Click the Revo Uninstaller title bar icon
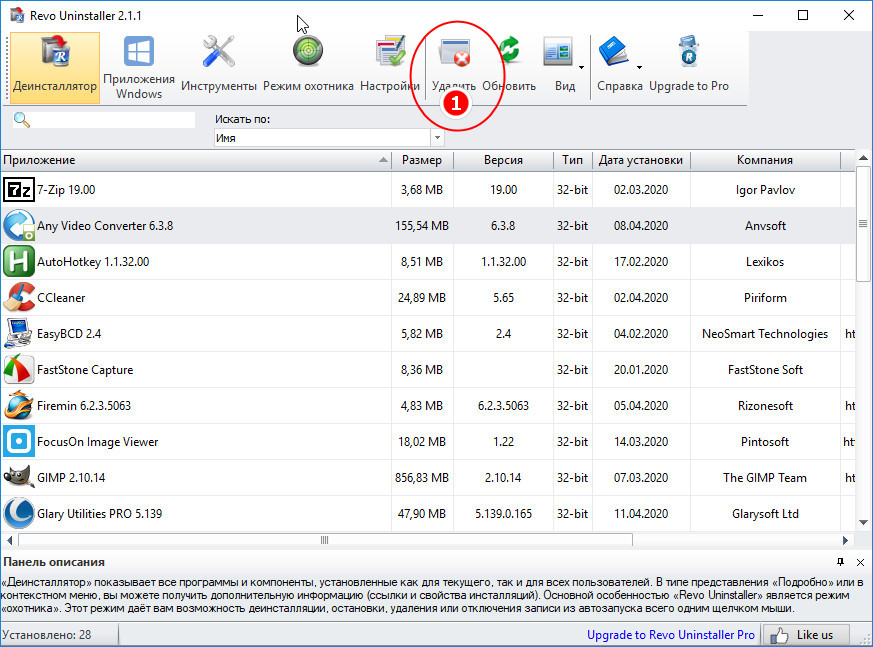This screenshot has height=647, width=873. coord(17,15)
